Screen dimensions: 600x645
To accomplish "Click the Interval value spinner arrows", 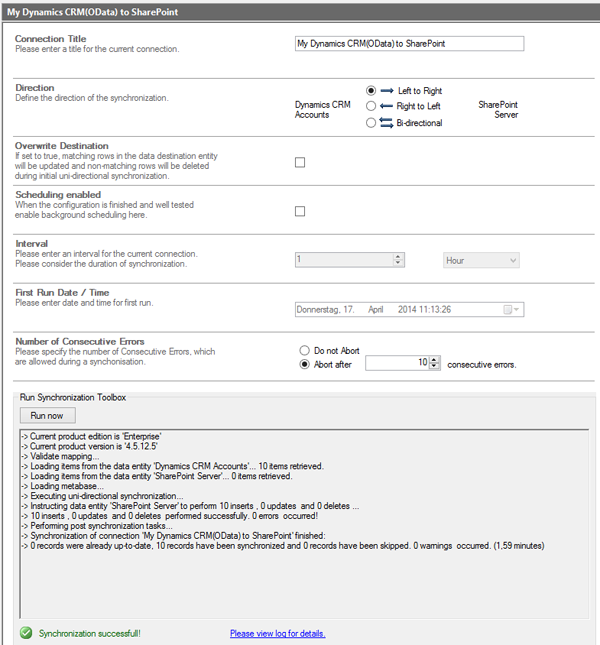I will (x=398, y=260).
